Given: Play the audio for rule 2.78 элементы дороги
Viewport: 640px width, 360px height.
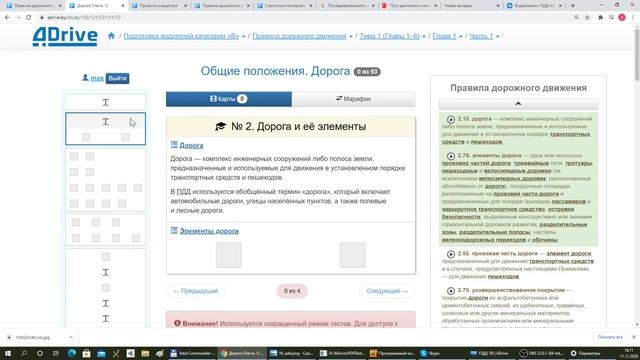Looking at the screenshot, I should point(451,156).
